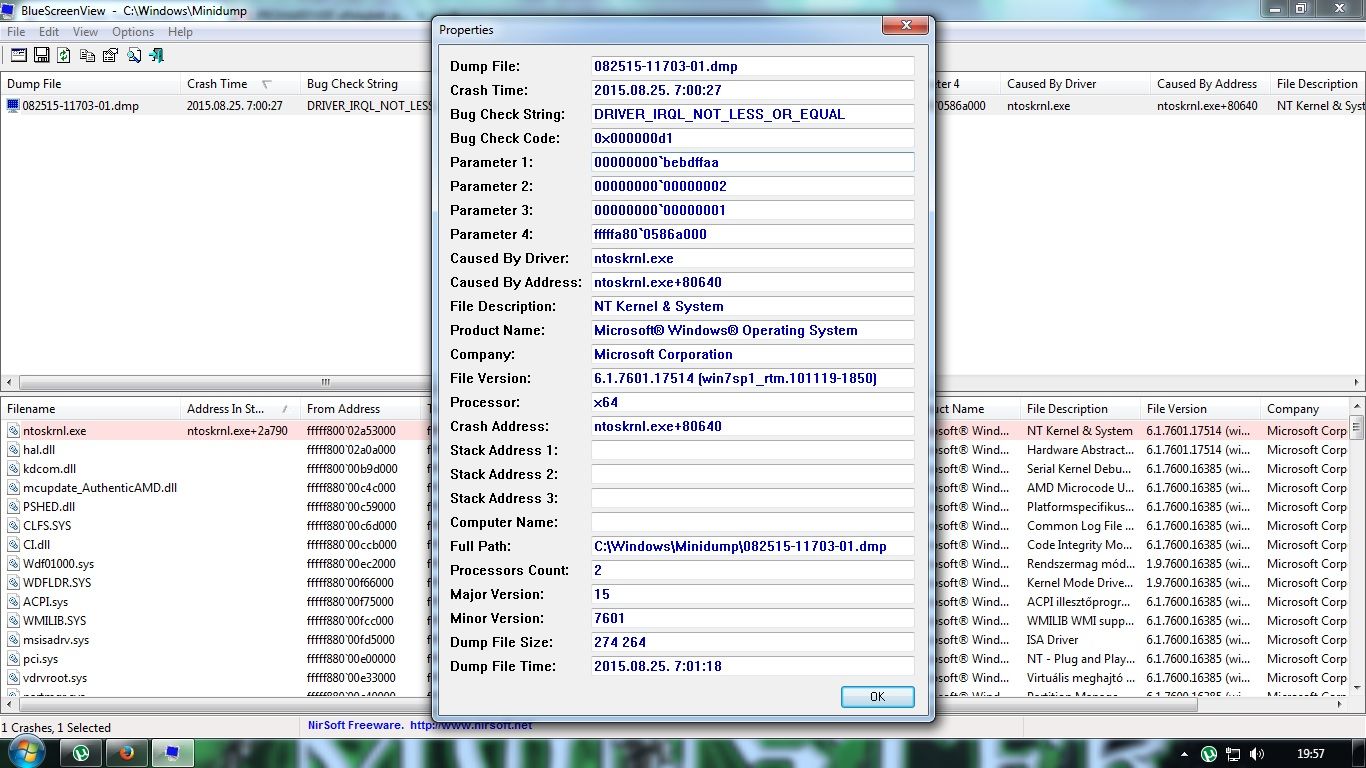Click the driver list scrollbar's down arrow
The image size is (1366, 768).
point(1357,688)
